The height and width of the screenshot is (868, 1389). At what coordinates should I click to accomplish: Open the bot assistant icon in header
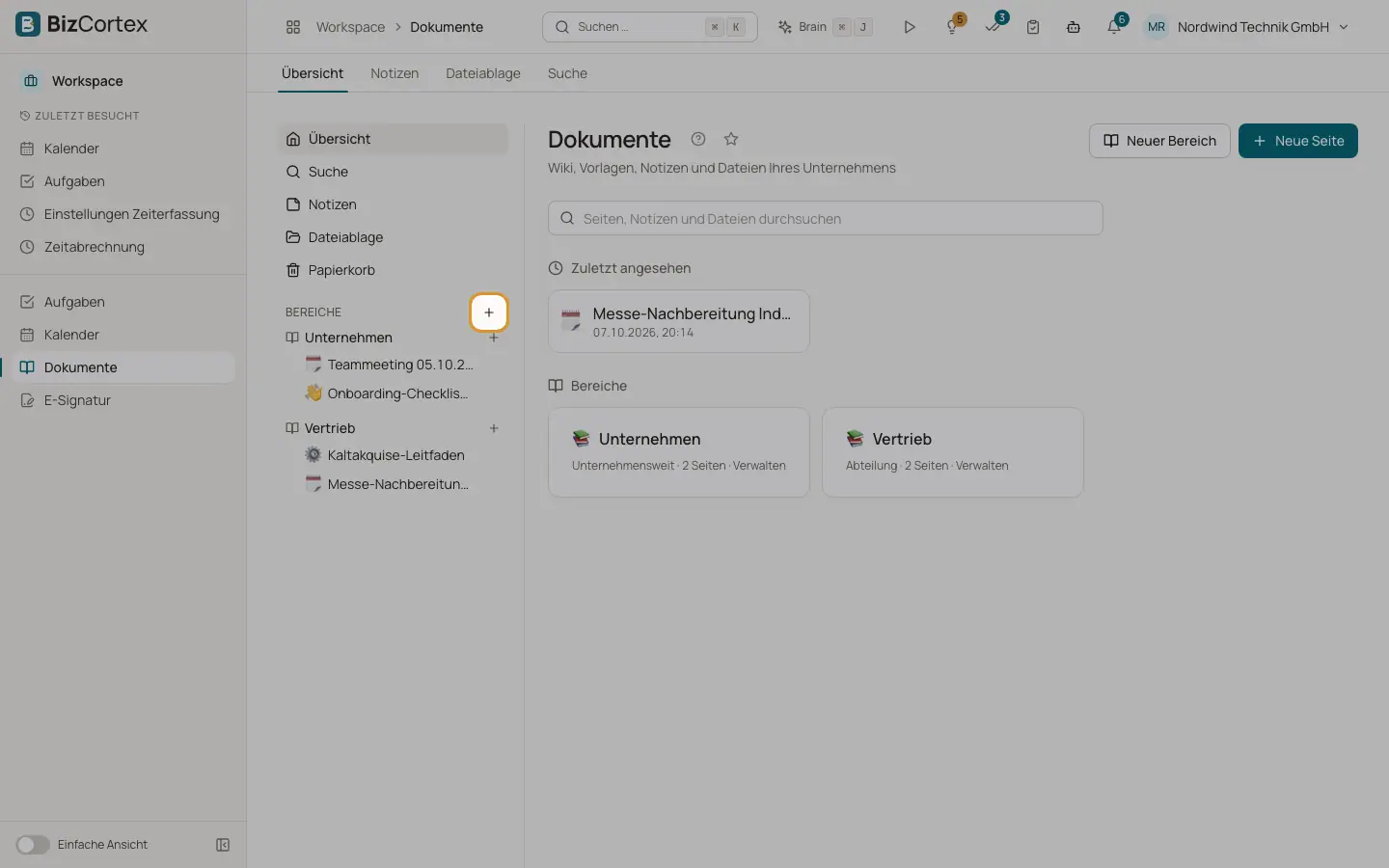coord(1074,27)
